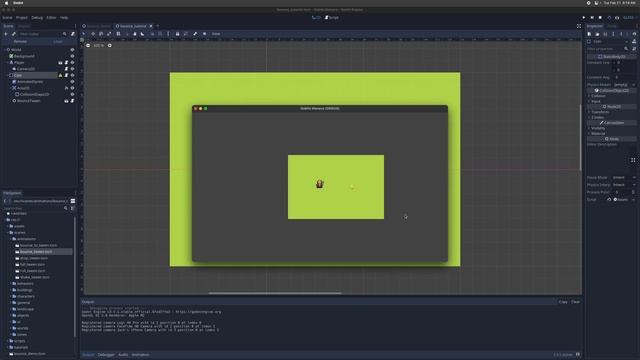Toggle FileSystem split view icon
The height and width of the screenshot is (360, 640).
[73, 201]
